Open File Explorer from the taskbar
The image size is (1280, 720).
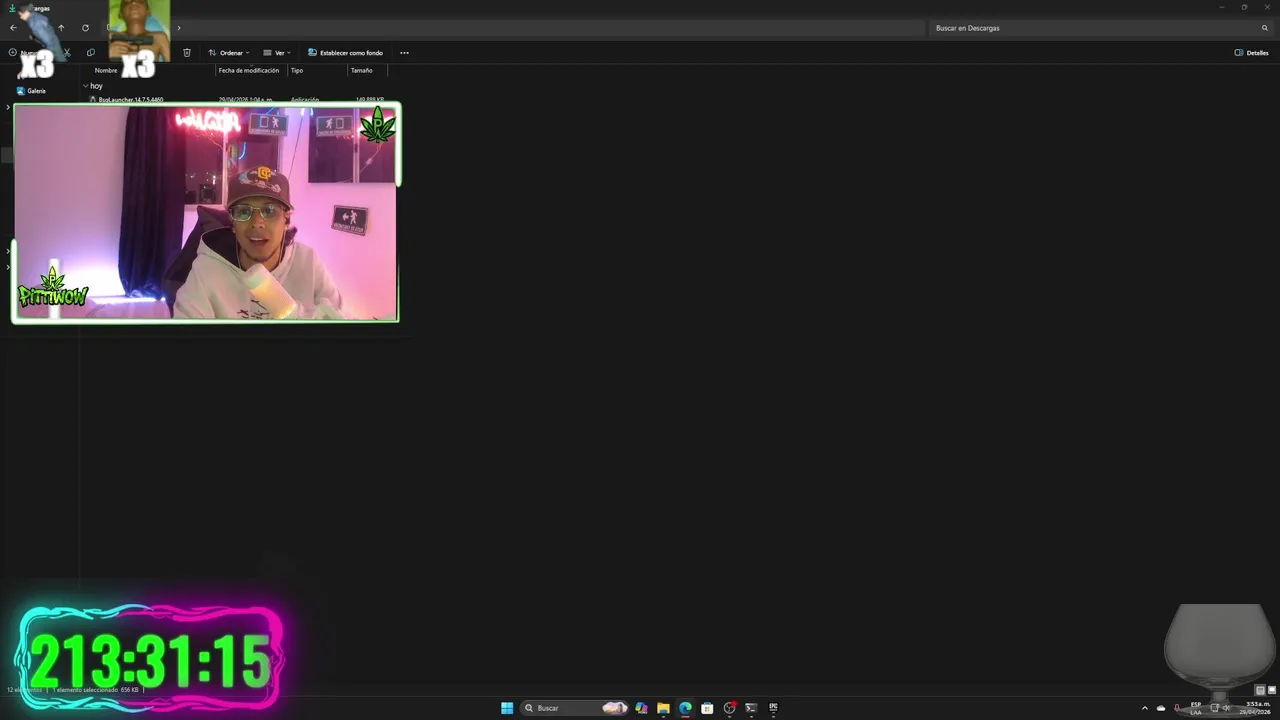click(663, 708)
